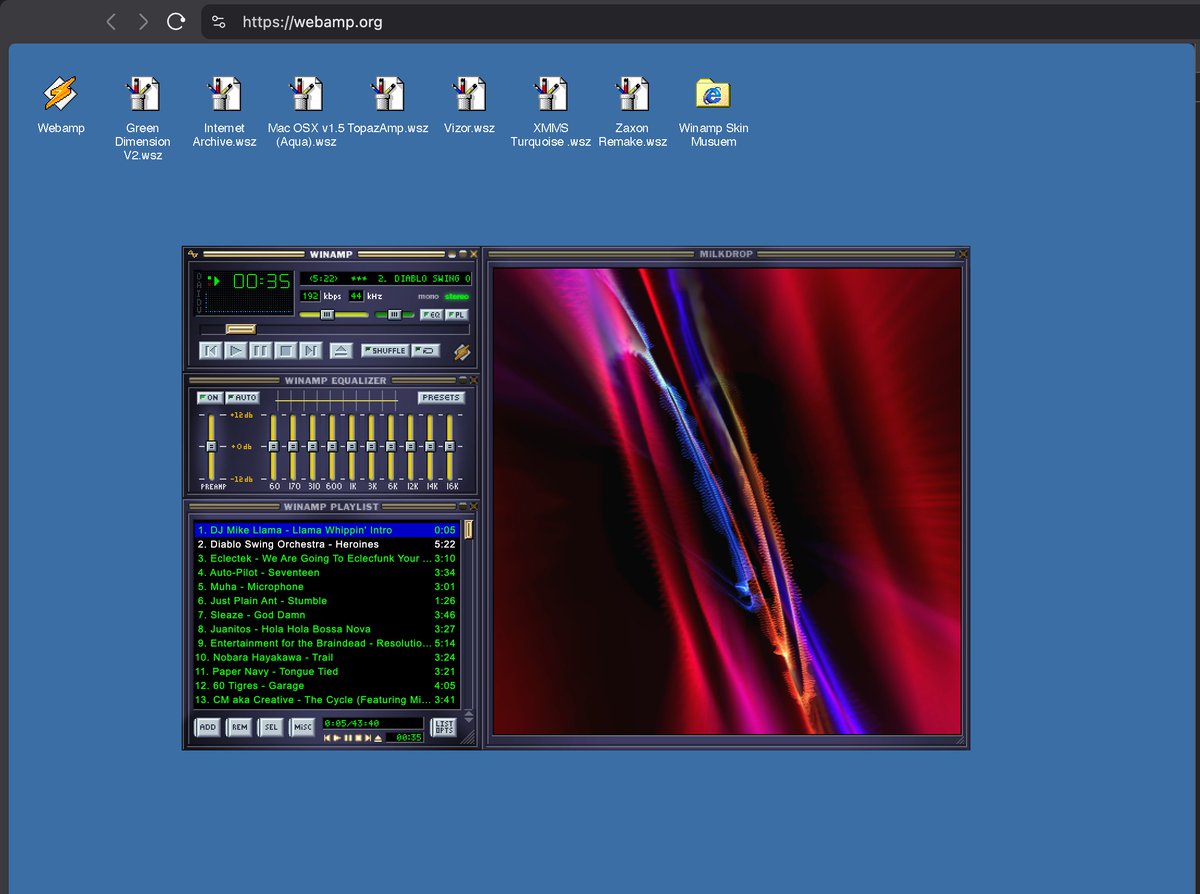Viewport: 1200px width, 894px height.
Task: Select track 12. 60 Tigres - Garage
Action: [x=326, y=686]
